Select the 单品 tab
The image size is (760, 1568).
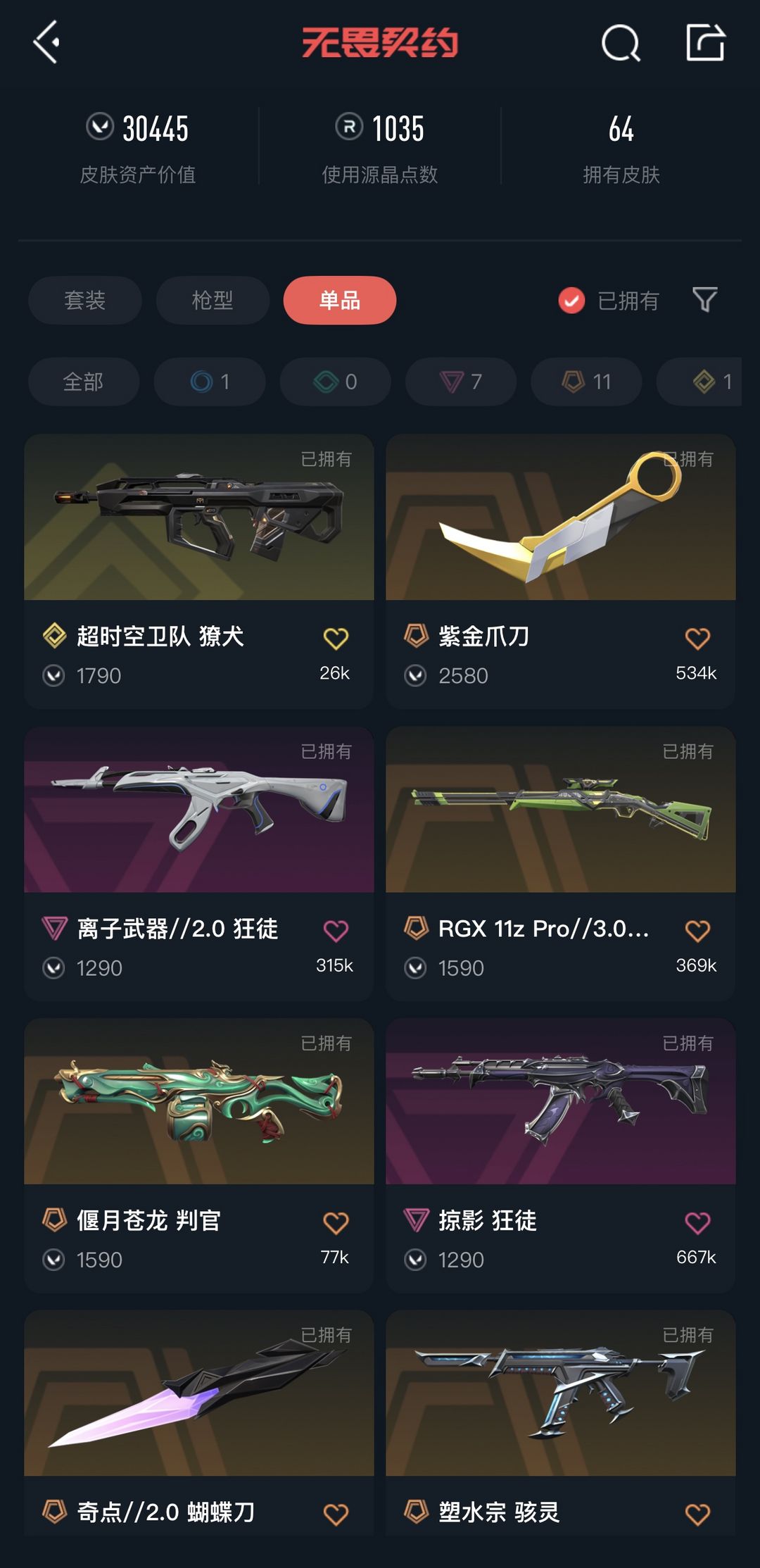[340, 301]
